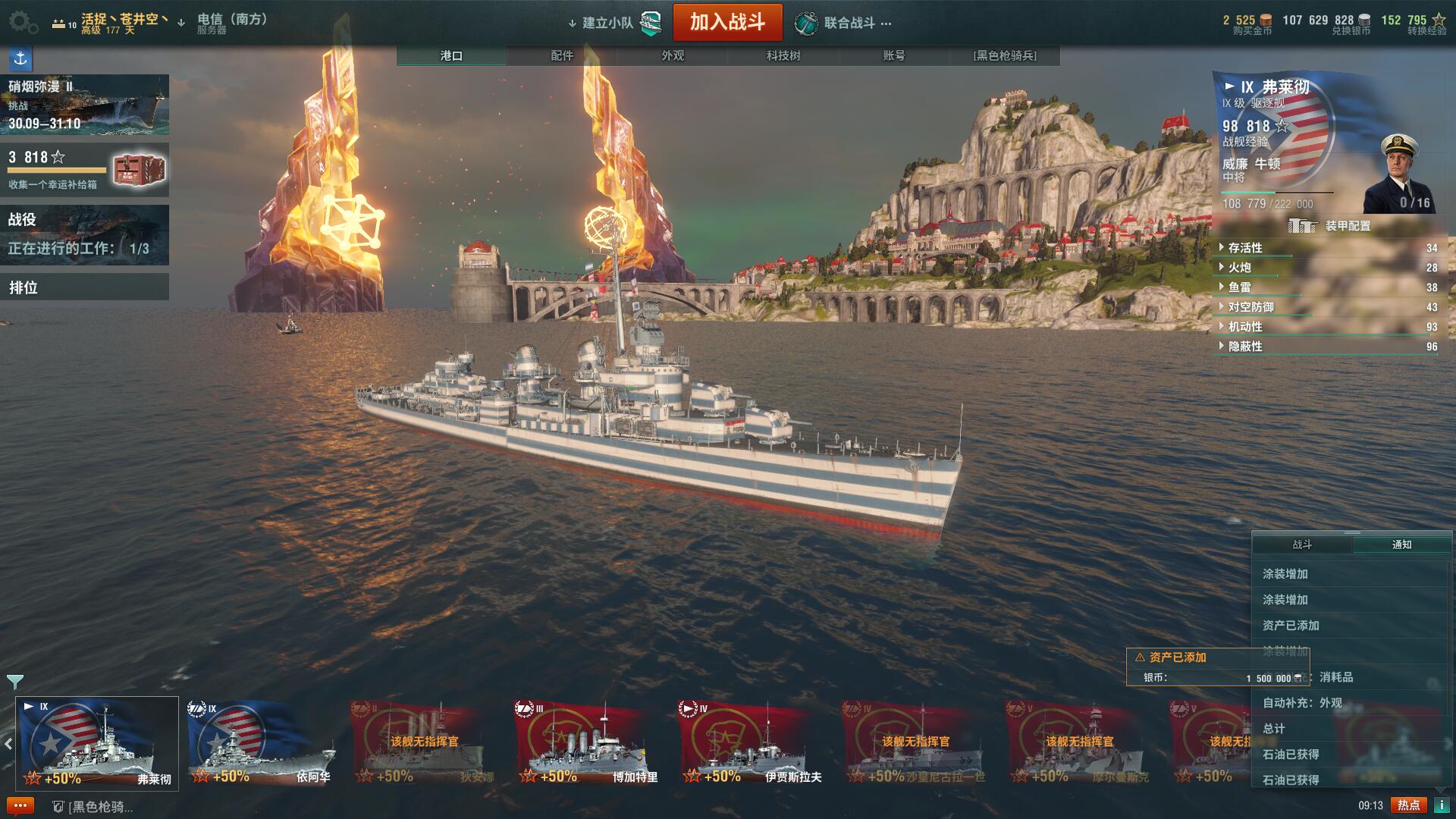Switch to the 科技树 tab

pos(783,55)
